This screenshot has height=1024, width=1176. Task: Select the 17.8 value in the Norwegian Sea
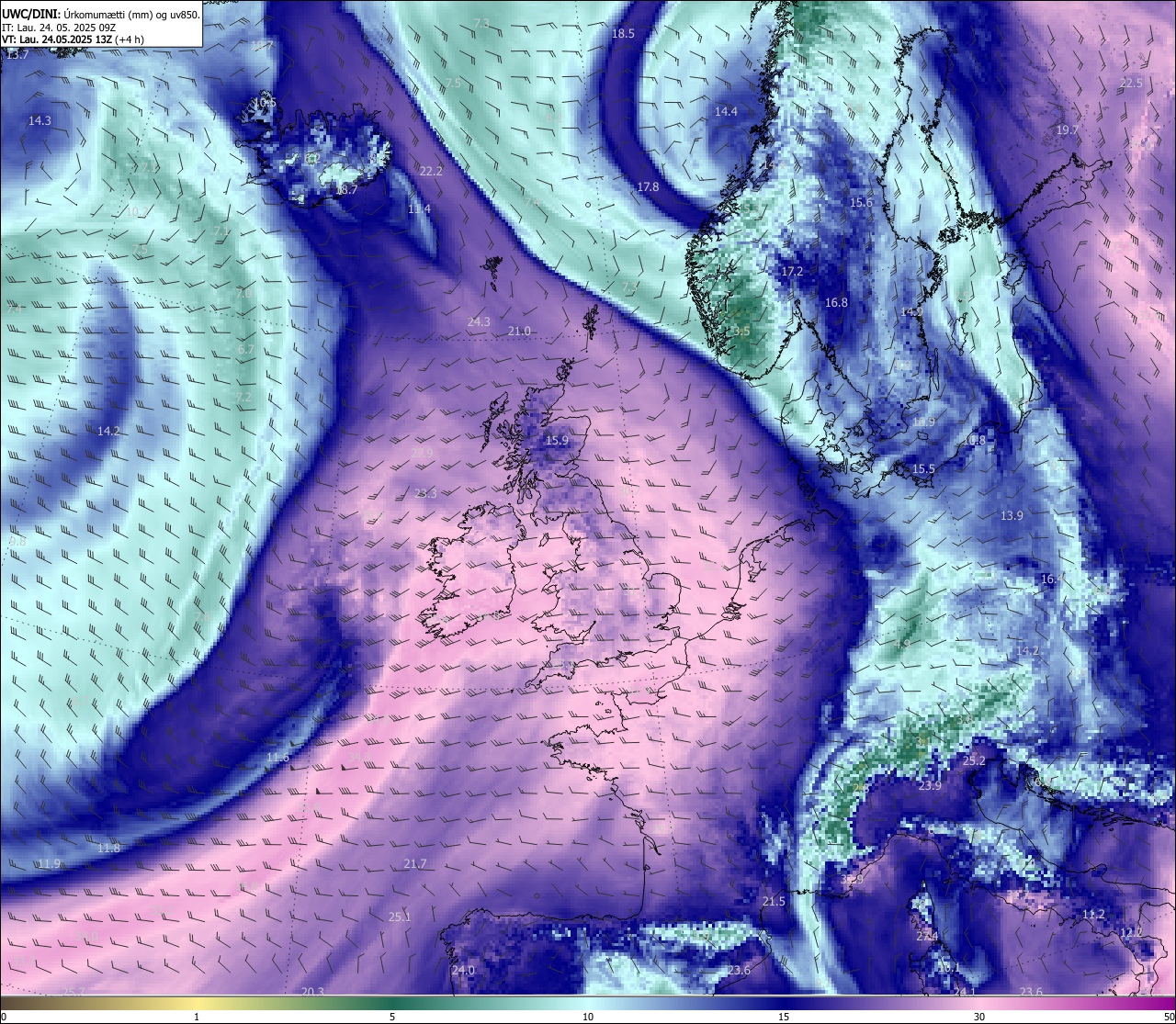648,186
